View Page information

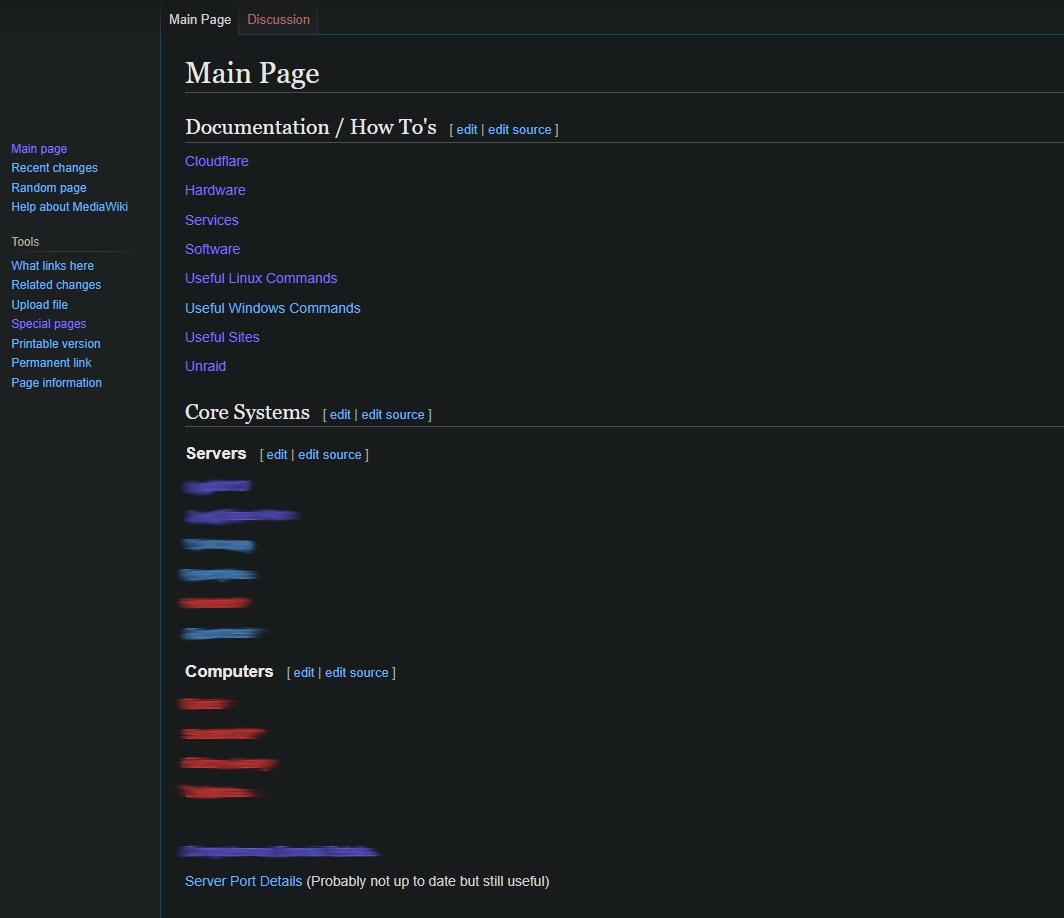(x=56, y=383)
